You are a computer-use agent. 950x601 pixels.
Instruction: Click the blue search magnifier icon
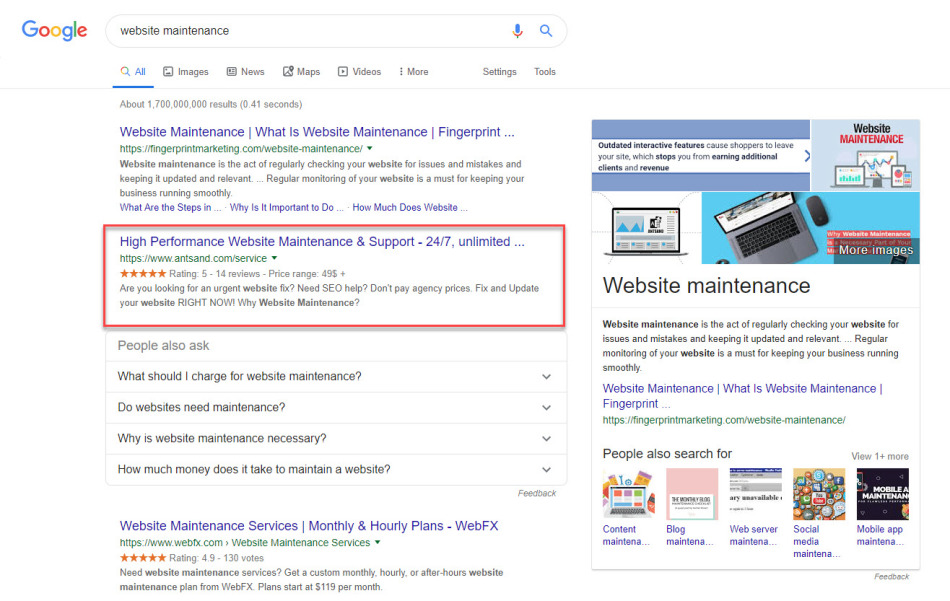(x=546, y=31)
